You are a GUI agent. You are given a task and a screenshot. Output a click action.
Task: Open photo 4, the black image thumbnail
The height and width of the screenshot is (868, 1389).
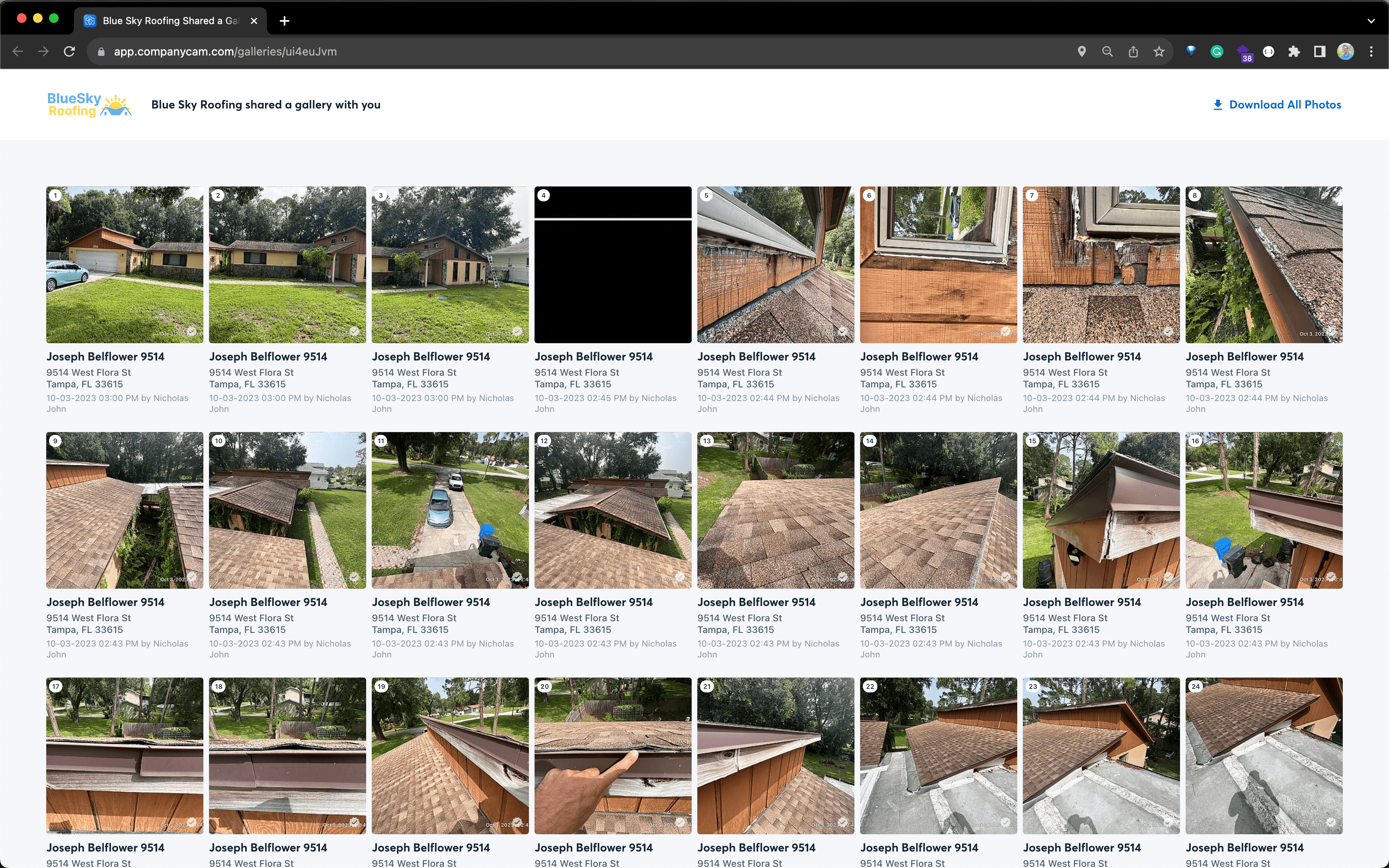click(613, 265)
